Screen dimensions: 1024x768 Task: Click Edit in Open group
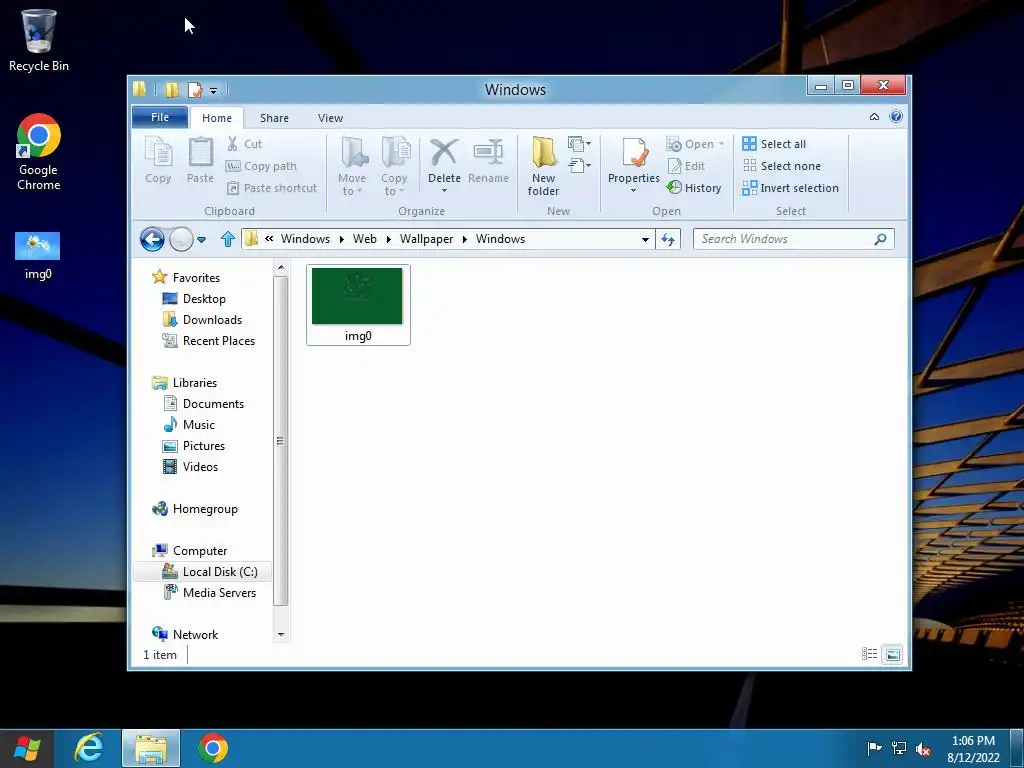[686, 166]
